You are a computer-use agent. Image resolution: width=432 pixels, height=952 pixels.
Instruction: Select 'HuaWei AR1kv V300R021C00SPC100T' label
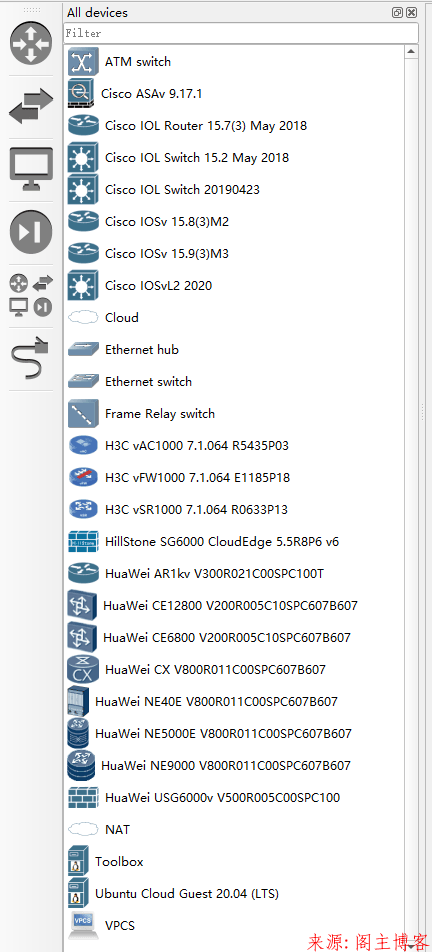[x=214, y=574]
